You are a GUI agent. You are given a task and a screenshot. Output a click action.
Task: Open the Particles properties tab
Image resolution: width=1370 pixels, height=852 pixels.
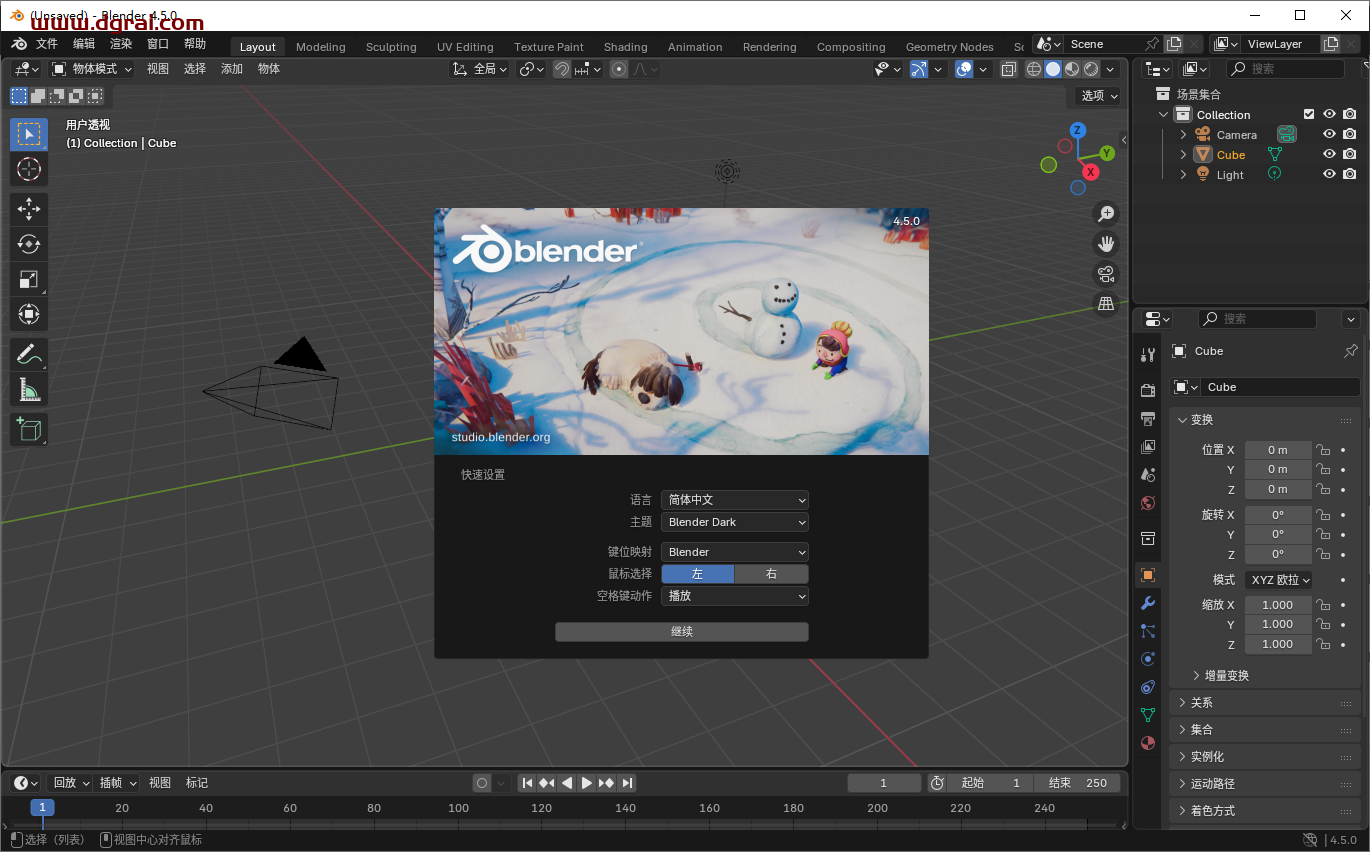pos(1148,631)
